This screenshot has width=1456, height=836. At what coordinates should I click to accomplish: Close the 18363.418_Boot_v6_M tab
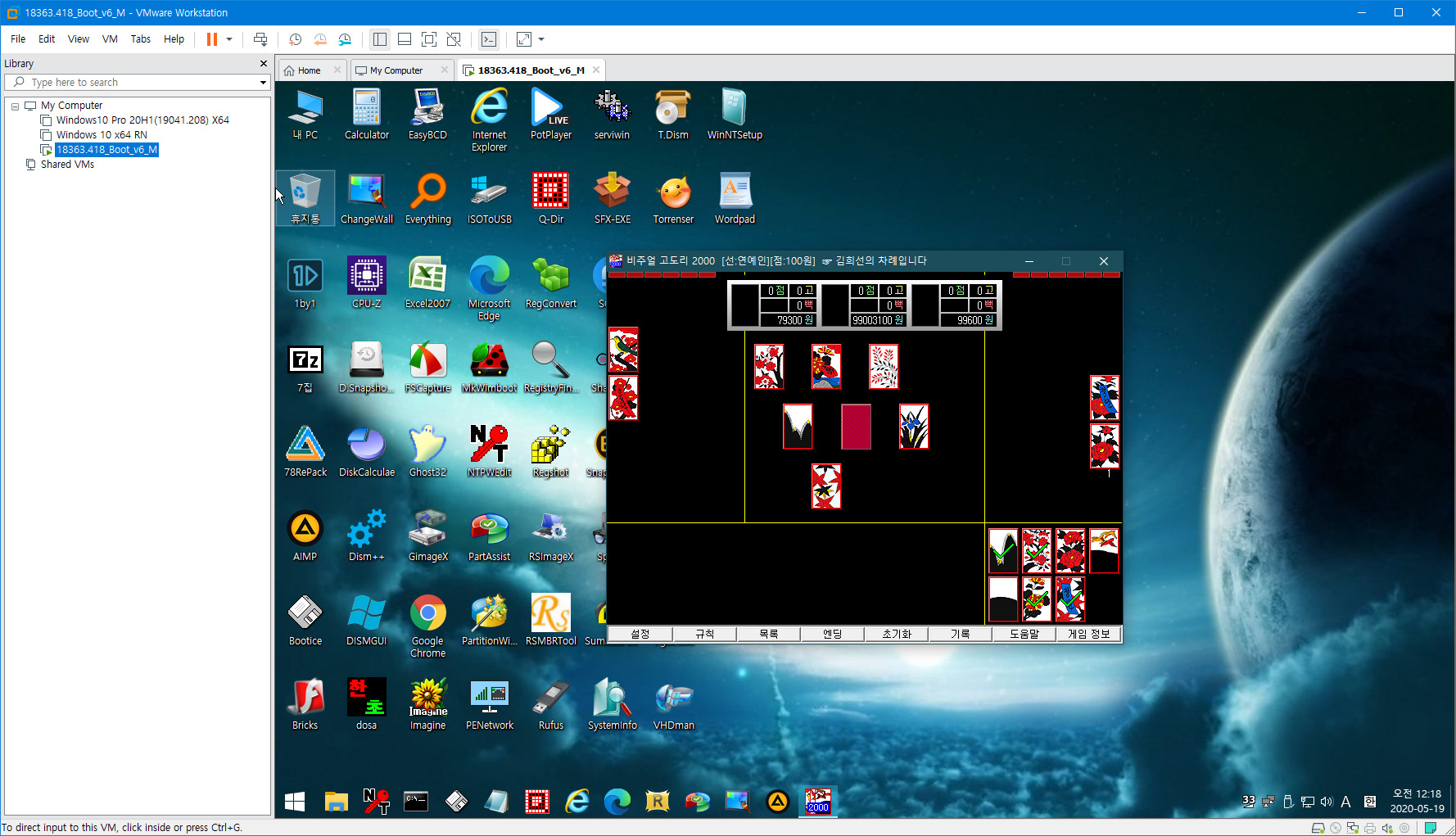click(x=596, y=70)
